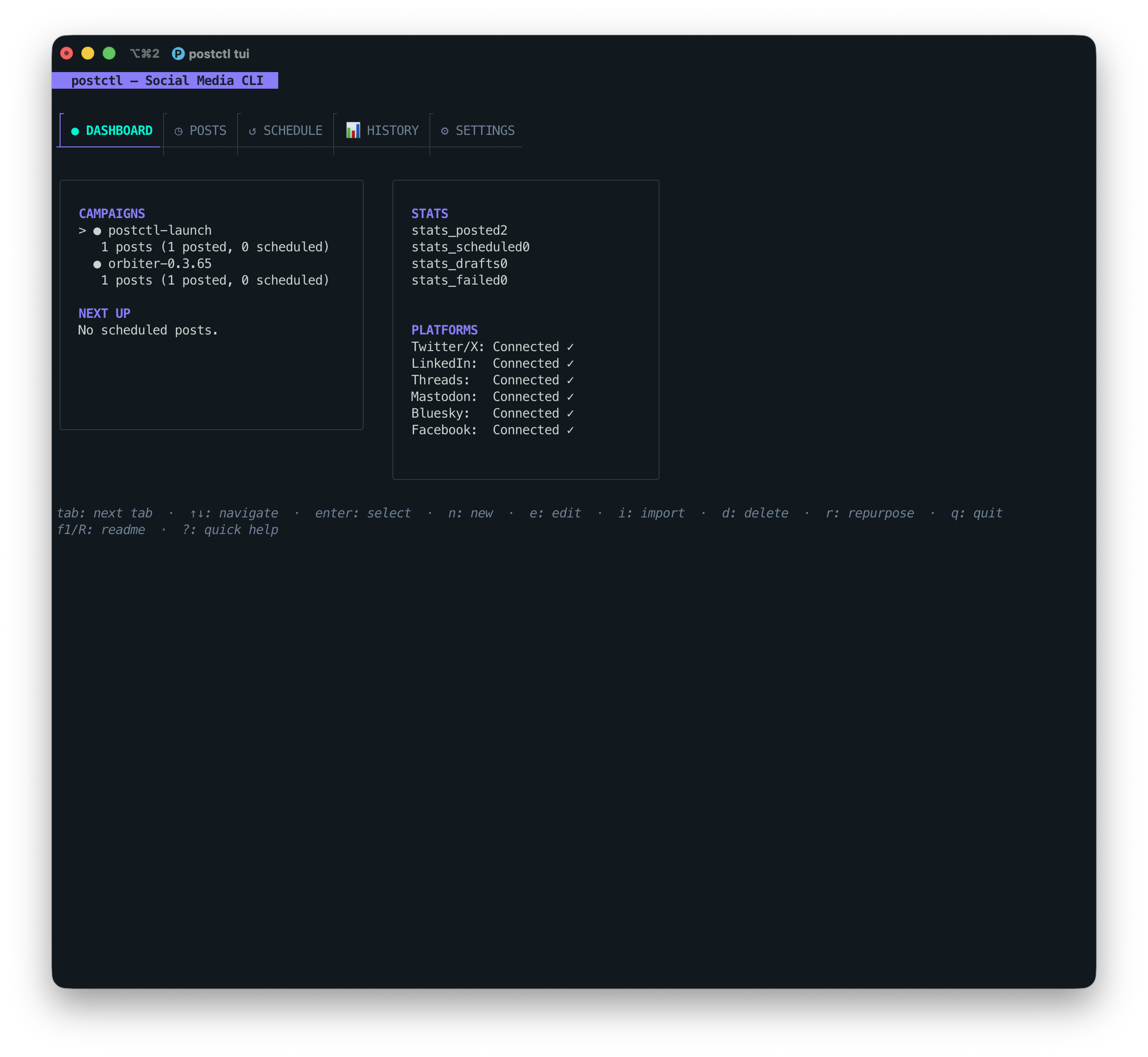The image size is (1148, 1057).
Task: Click the "d: delete" footer hint
Action: 755,513
